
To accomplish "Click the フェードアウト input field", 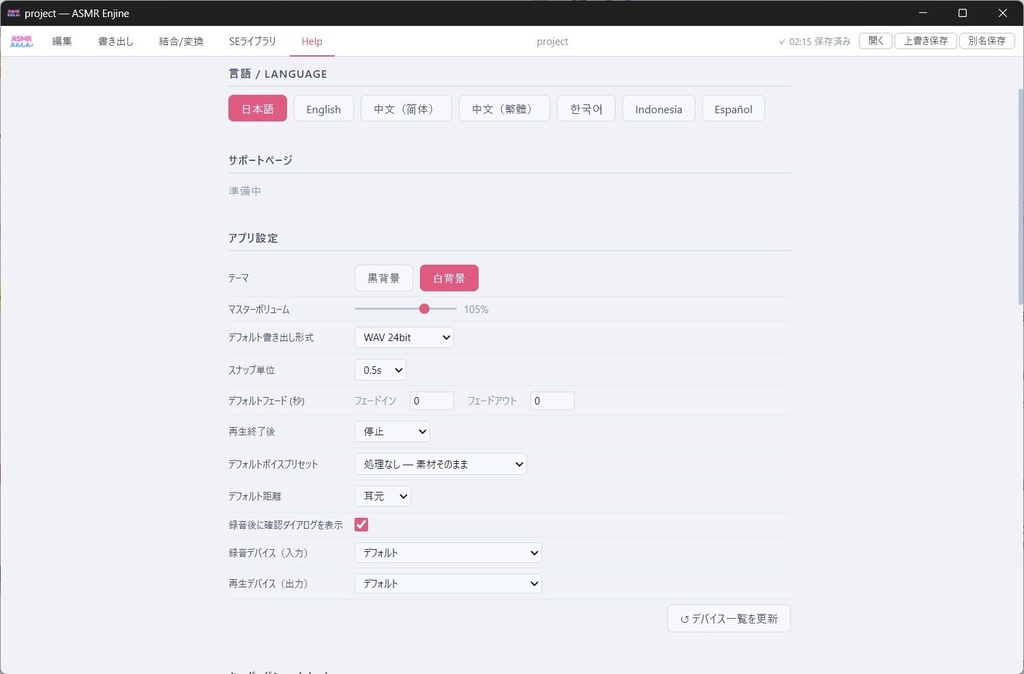I will pyautogui.click(x=552, y=401).
